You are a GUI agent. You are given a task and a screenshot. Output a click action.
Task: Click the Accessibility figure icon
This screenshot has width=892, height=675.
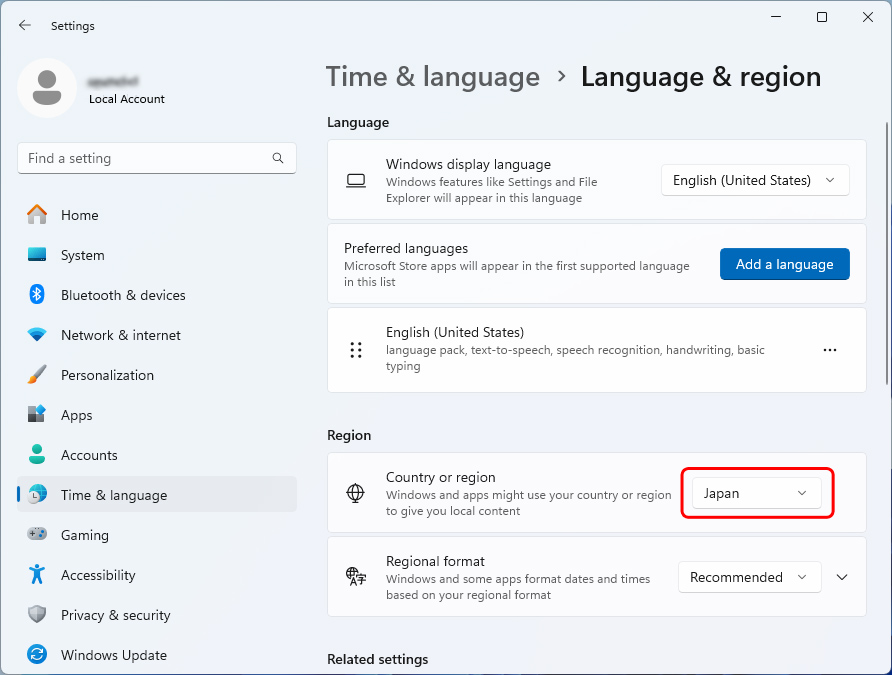pos(37,574)
